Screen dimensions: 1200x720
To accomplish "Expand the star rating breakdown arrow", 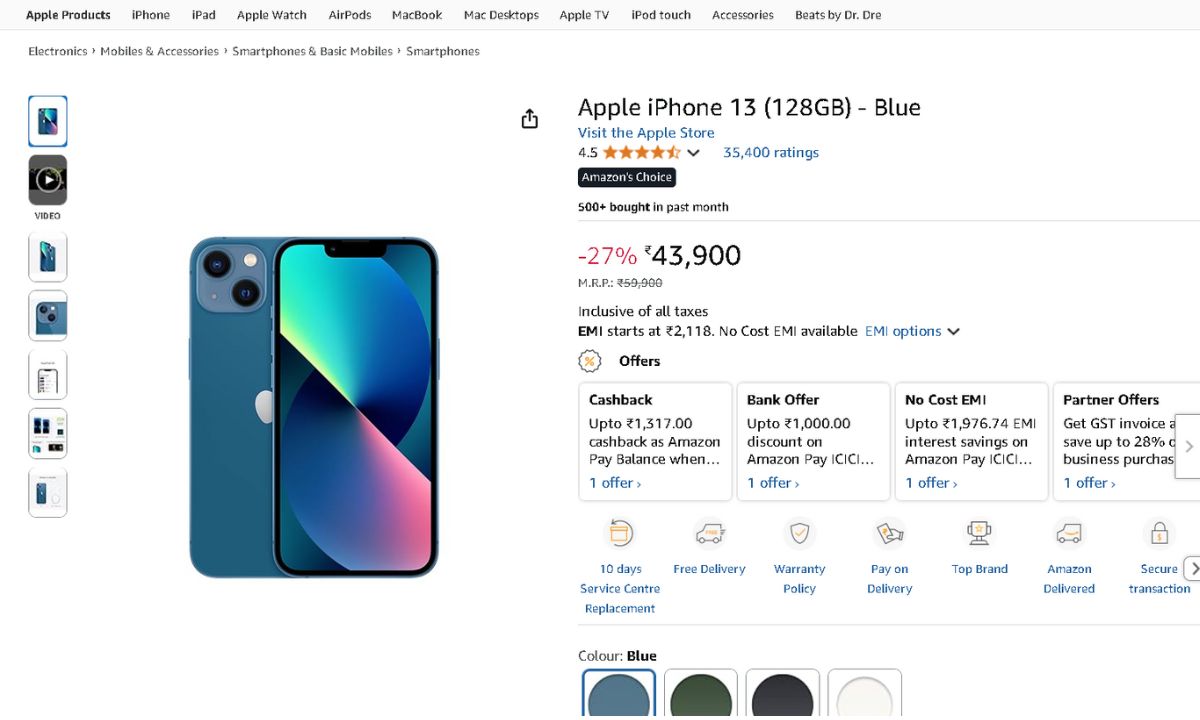I will (x=694, y=153).
